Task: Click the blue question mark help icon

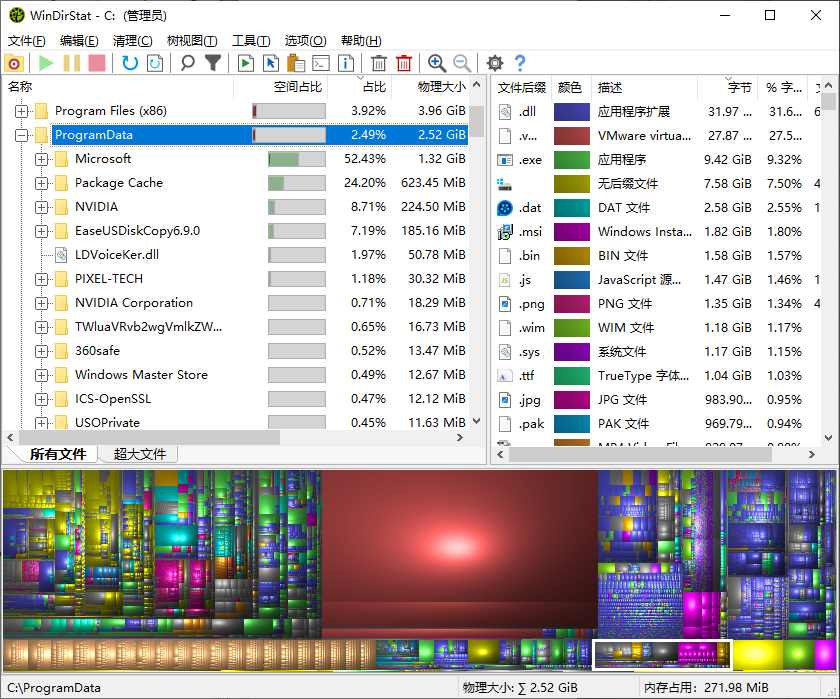Action: tap(520, 63)
